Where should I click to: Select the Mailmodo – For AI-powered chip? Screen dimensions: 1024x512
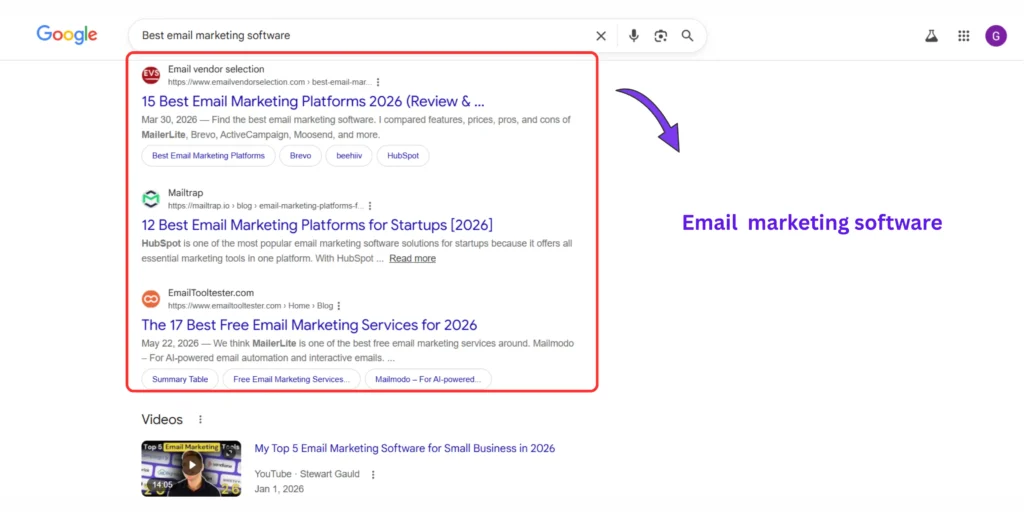(428, 379)
